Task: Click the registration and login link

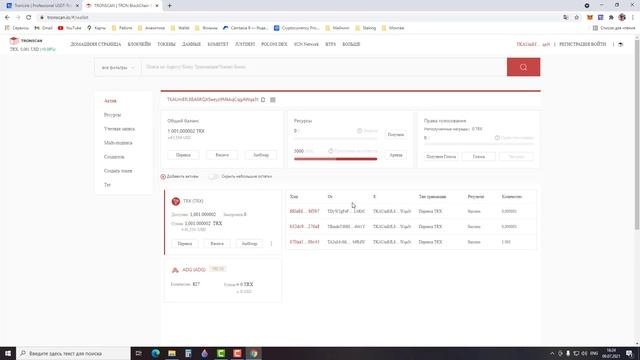Action: coord(582,44)
